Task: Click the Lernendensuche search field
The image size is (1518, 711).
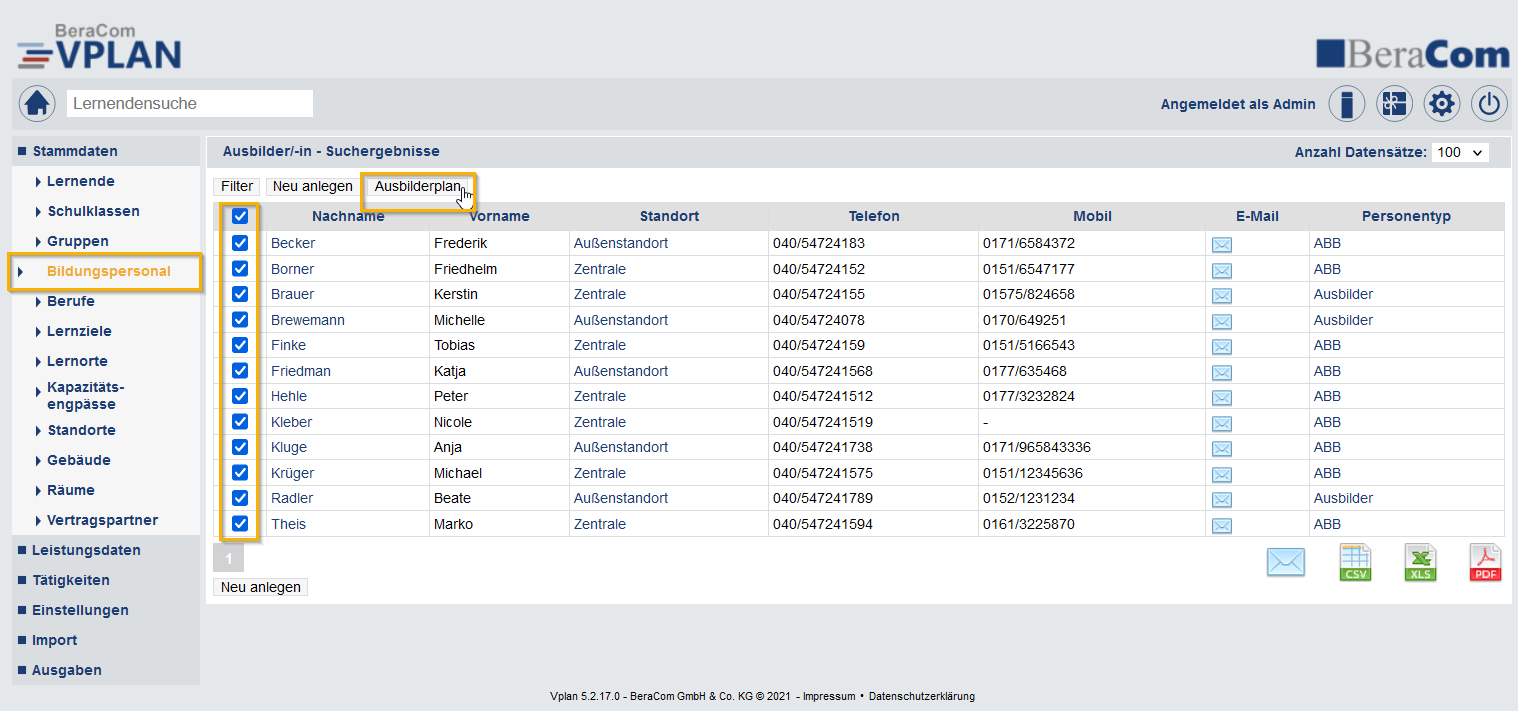Action: tap(190, 103)
